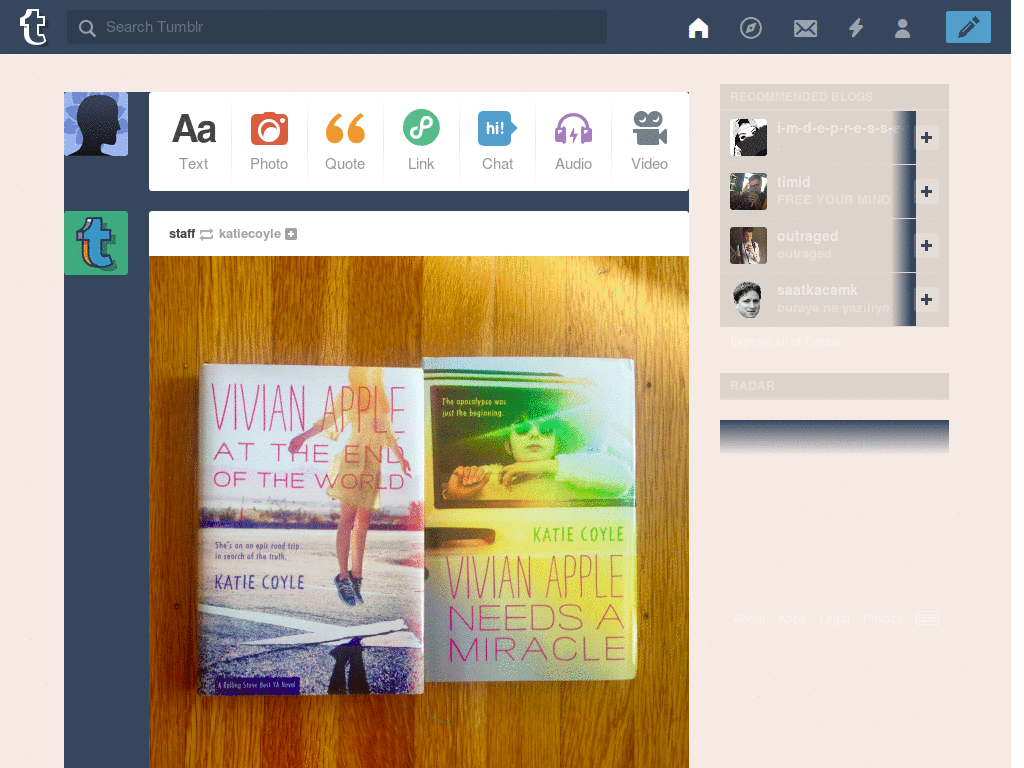Follow the timid blog plus button
Image resolution: width=1024 pixels, height=768 pixels.
(926, 191)
